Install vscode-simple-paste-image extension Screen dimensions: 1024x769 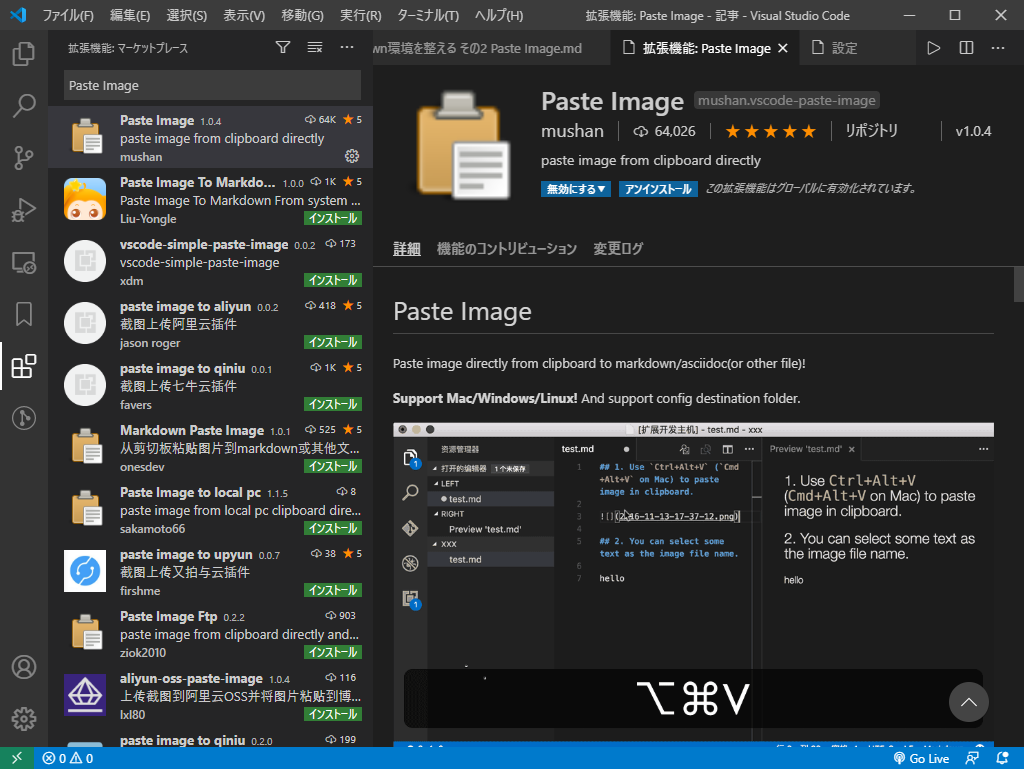pos(333,280)
